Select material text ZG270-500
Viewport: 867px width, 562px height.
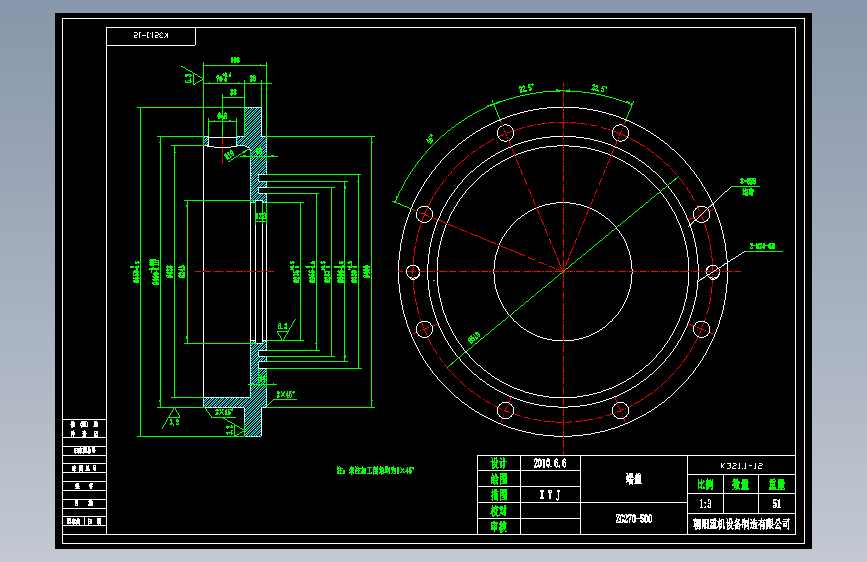pos(634,519)
